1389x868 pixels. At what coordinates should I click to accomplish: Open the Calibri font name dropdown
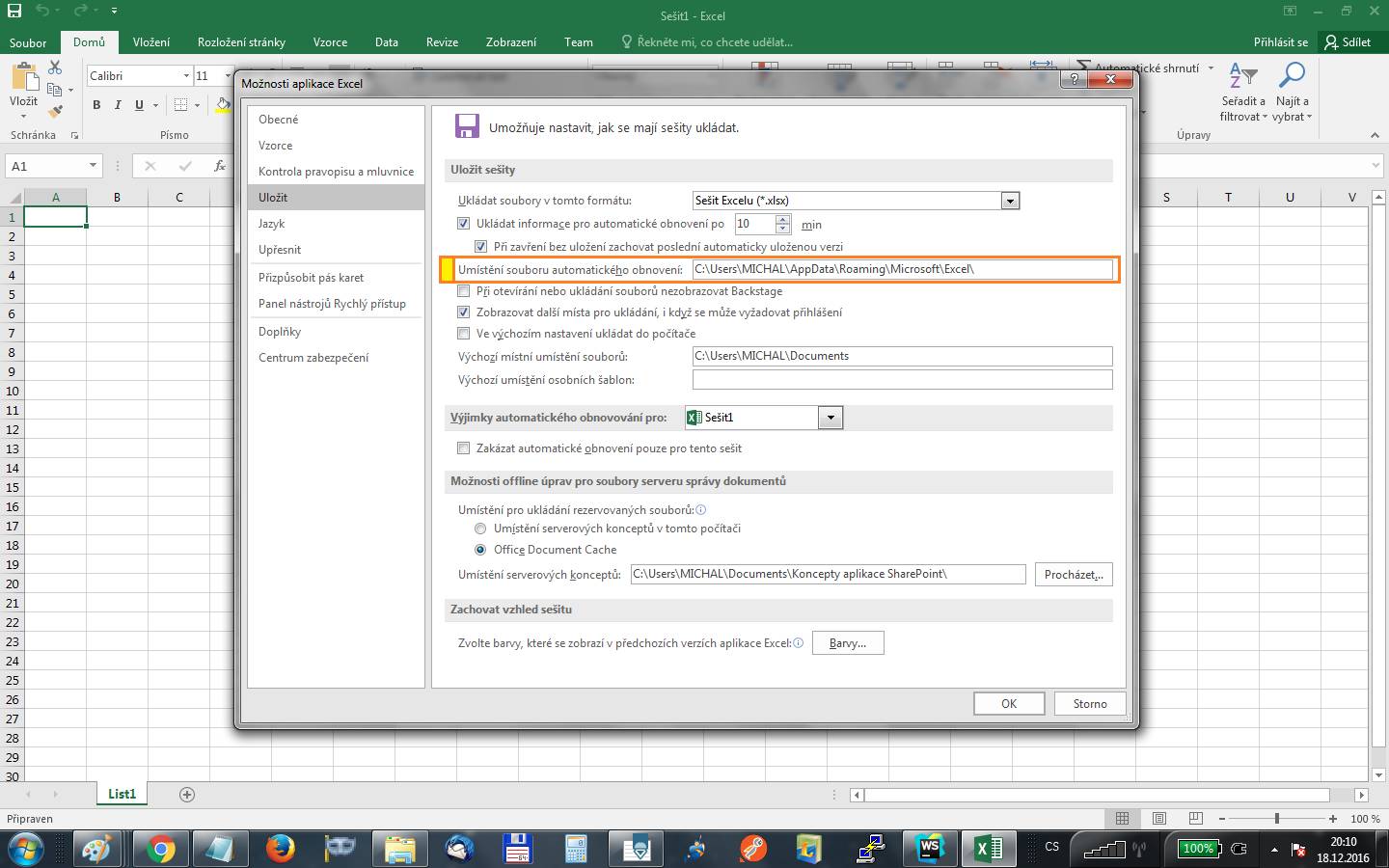pyautogui.click(x=186, y=76)
